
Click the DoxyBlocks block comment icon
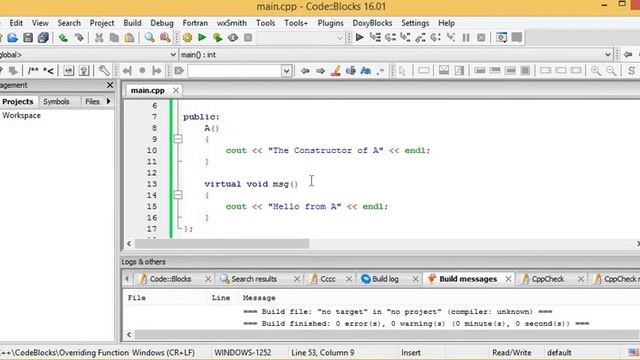pos(33,71)
